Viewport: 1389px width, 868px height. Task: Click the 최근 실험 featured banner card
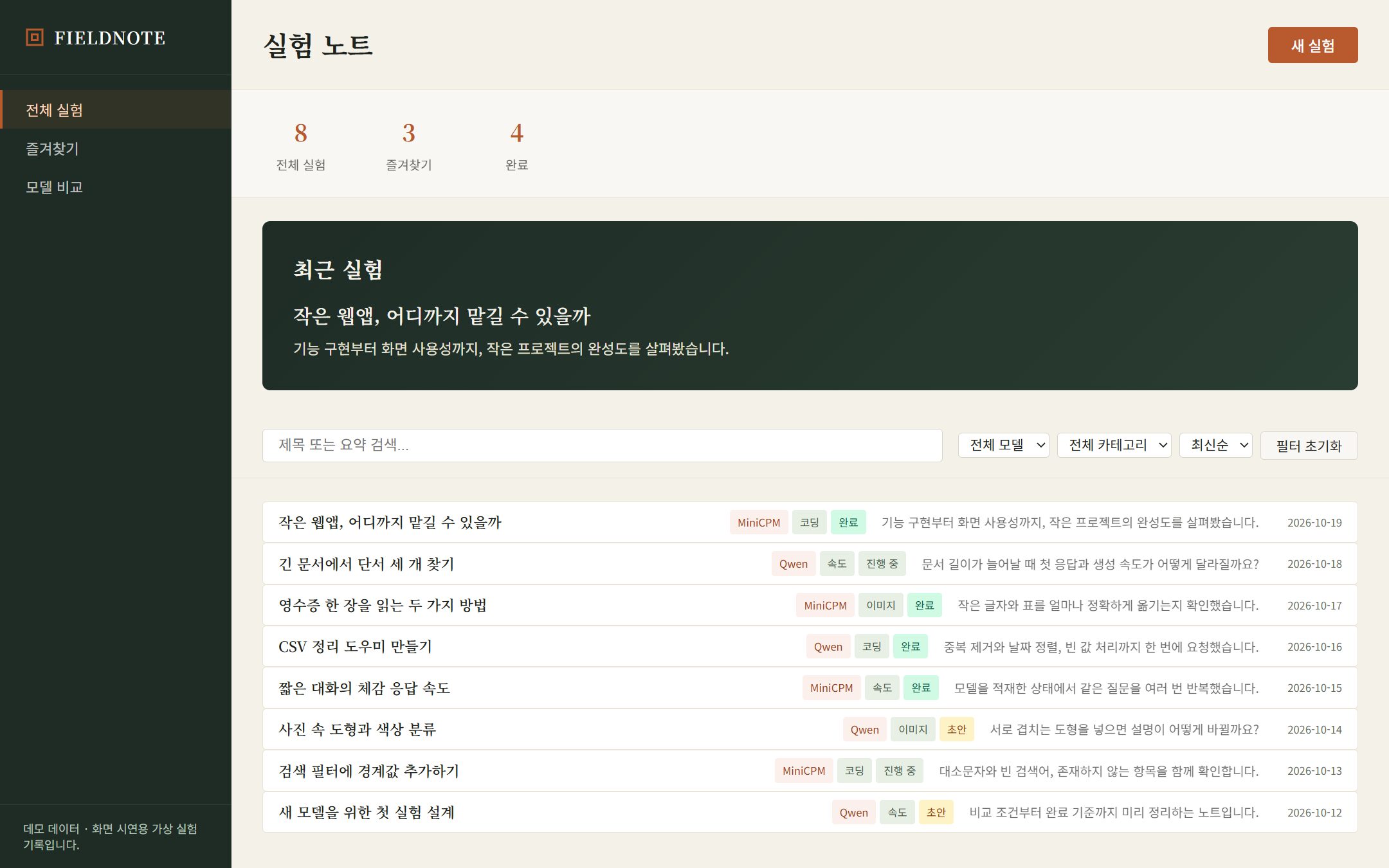click(x=810, y=305)
